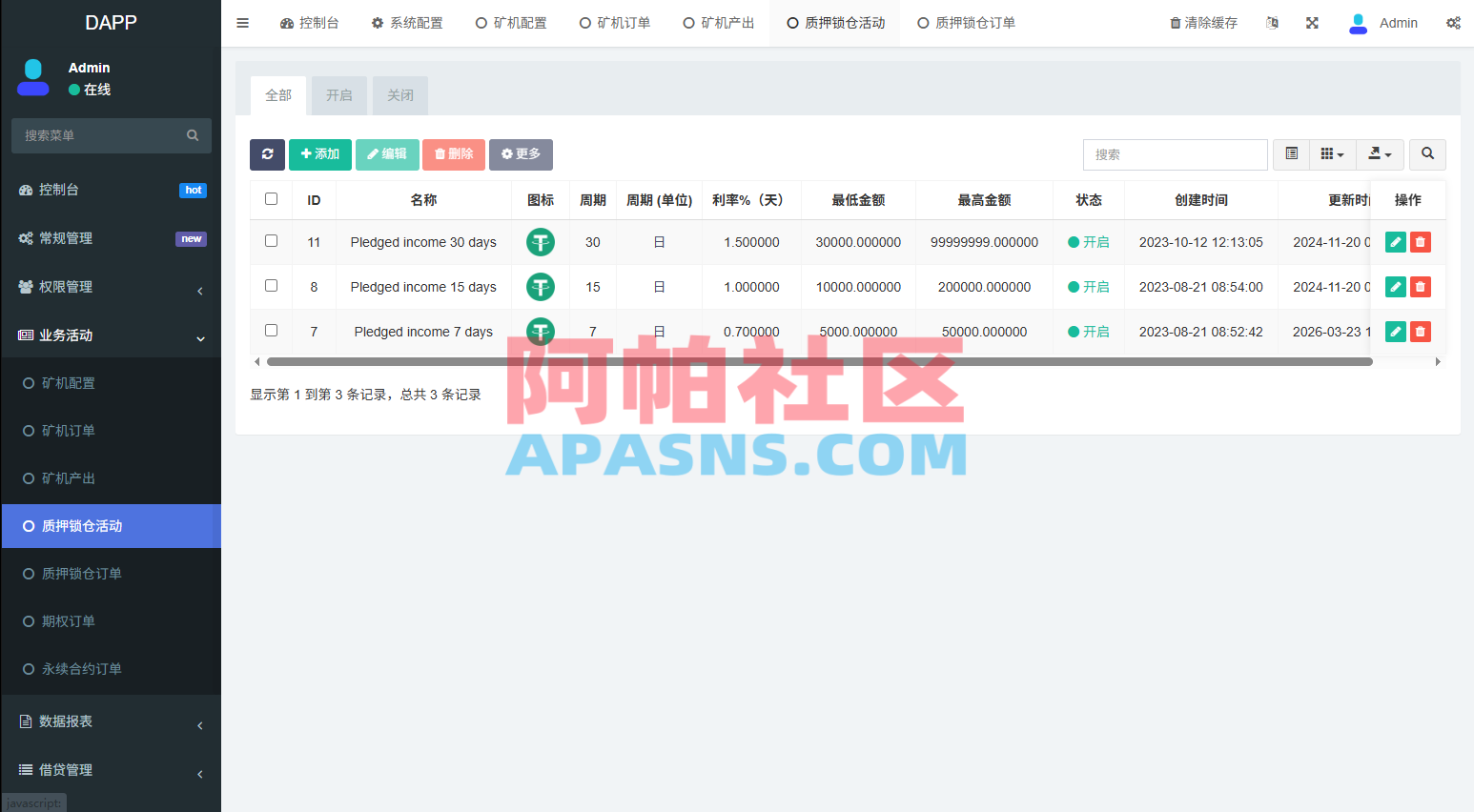Open 质押锁仓订单 in the sidebar
1474x812 pixels.
(x=111, y=574)
